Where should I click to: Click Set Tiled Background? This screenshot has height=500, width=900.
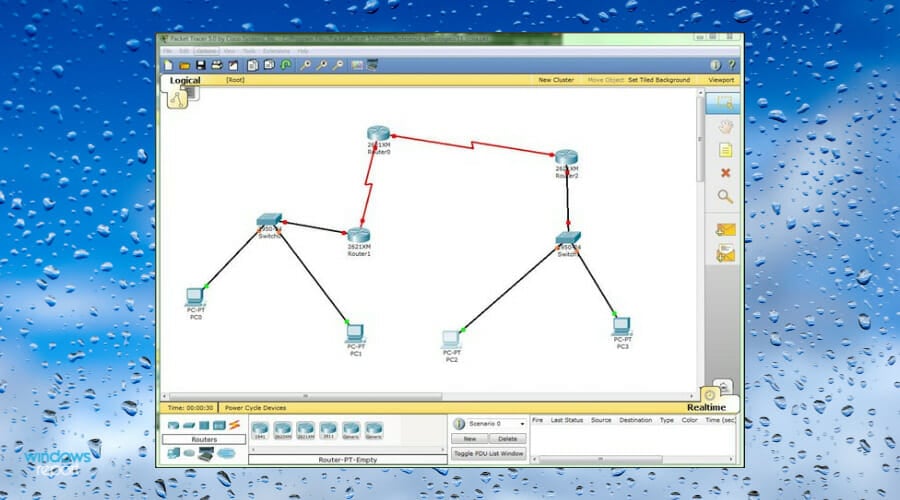click(659, 80)
